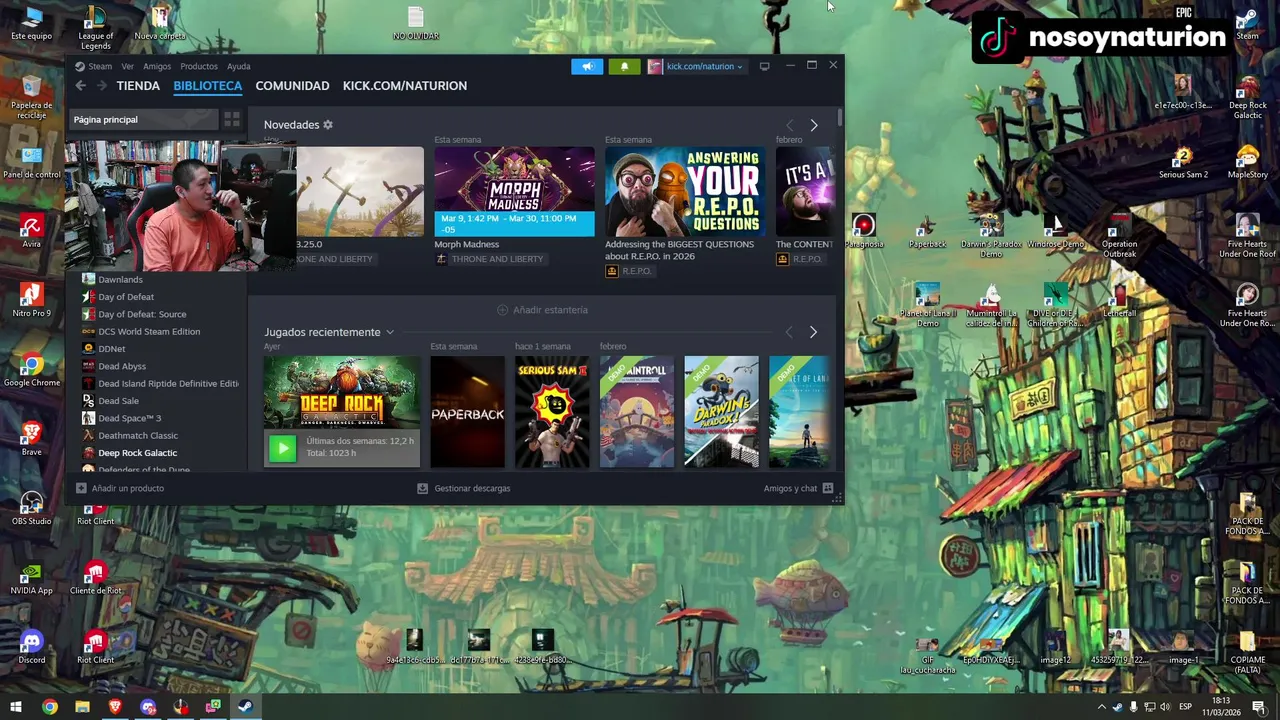Show next Jugados recientemente items arrow
The image size is (1280, 720).
click(x=812, y=332)
